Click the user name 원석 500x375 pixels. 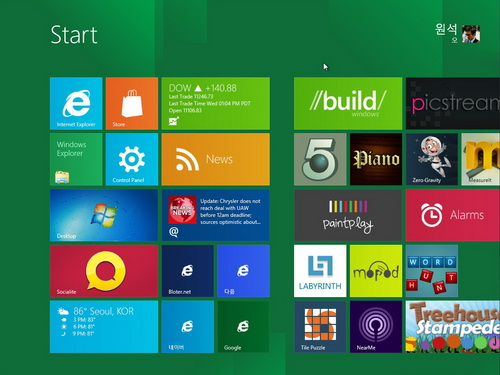(x=446, y=29)
